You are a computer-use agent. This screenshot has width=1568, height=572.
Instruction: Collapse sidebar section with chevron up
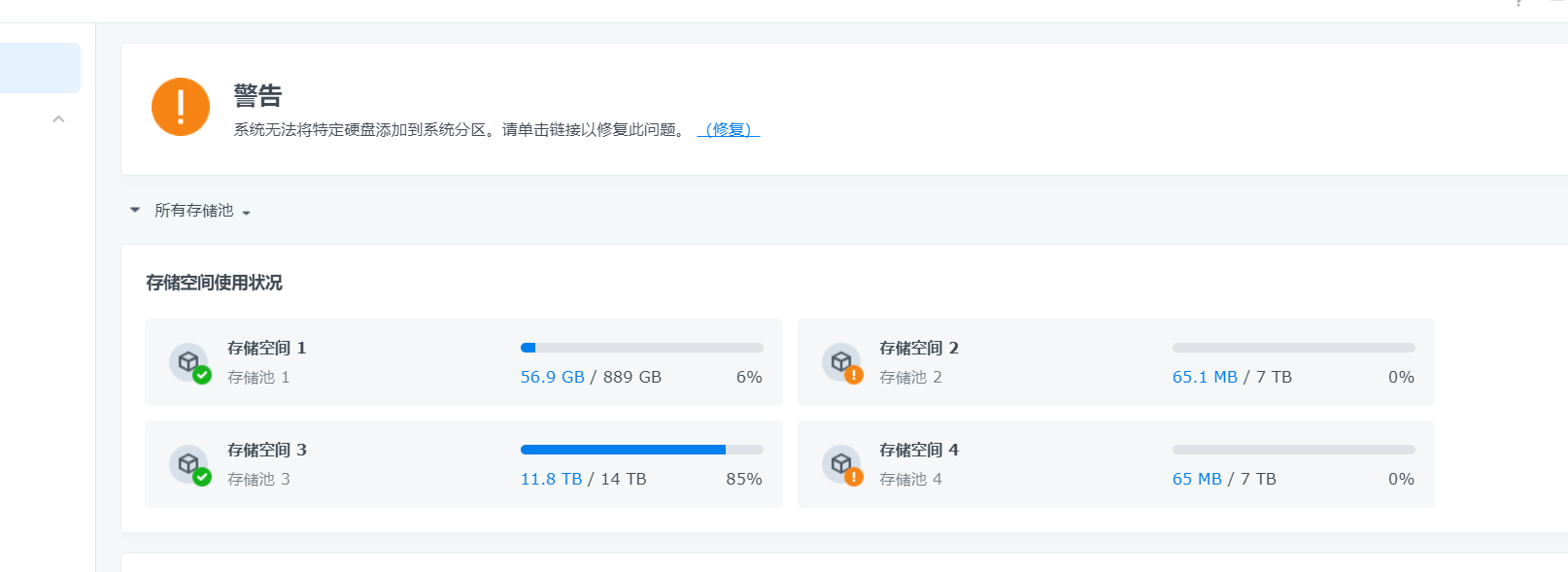[58, 118]
